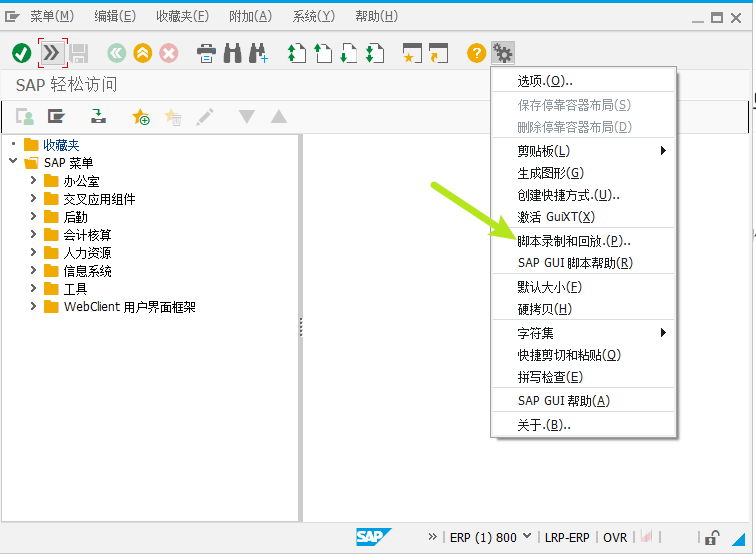The height and width of the screenshot is (558, 756).
Task: Expand the WebClient 用户界面框架 folder
Action: click(x=33, y=306)
